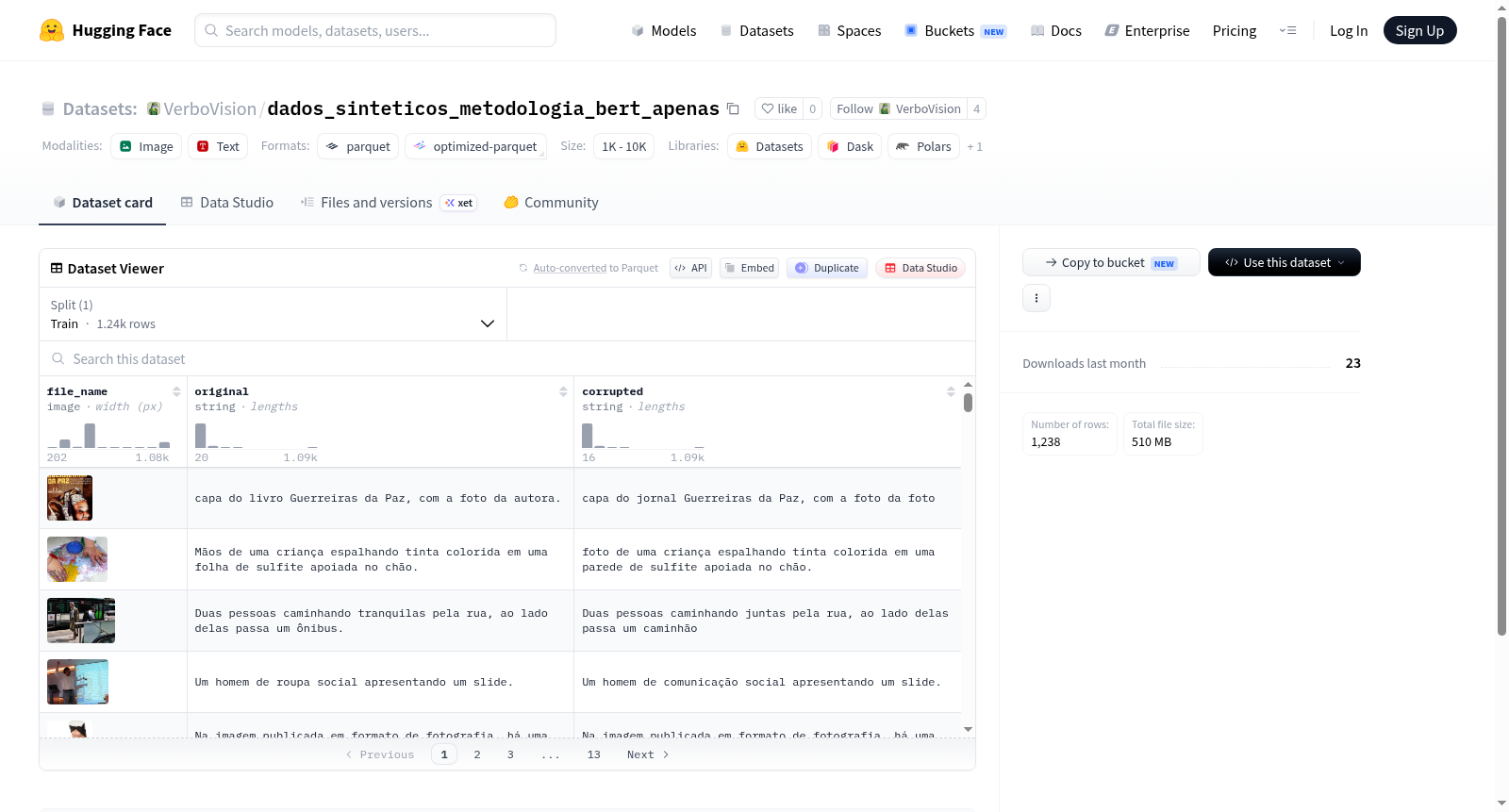Click the Datasets: breadcrumb link

coord(99,108)
